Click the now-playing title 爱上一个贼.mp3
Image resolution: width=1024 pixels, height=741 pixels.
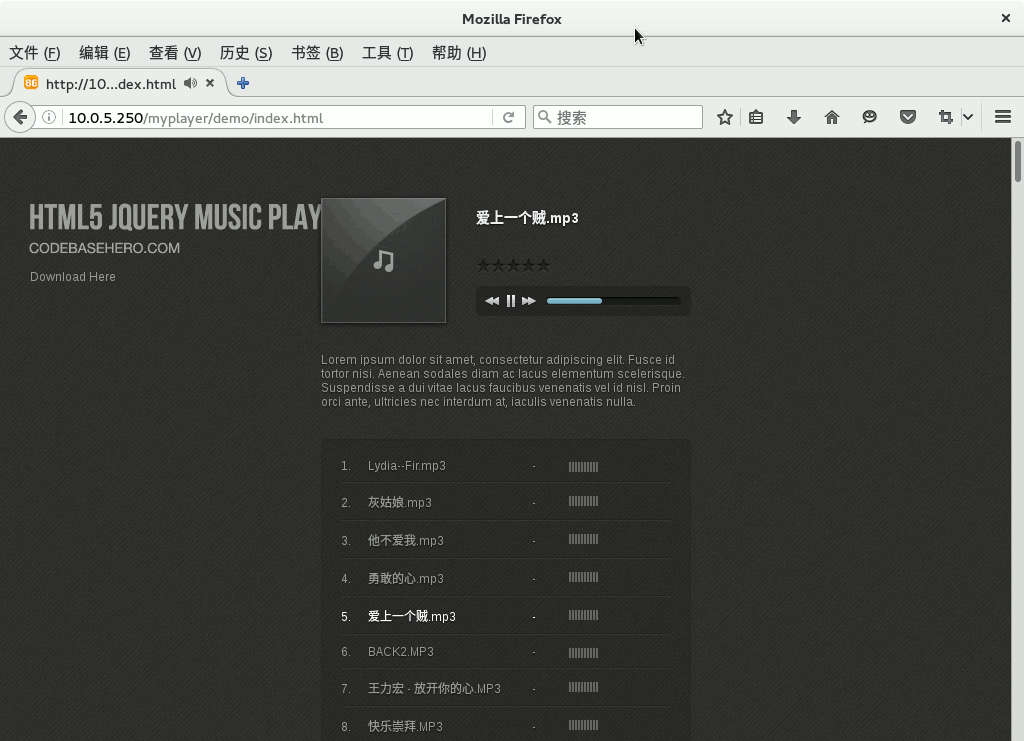point(527,218)
